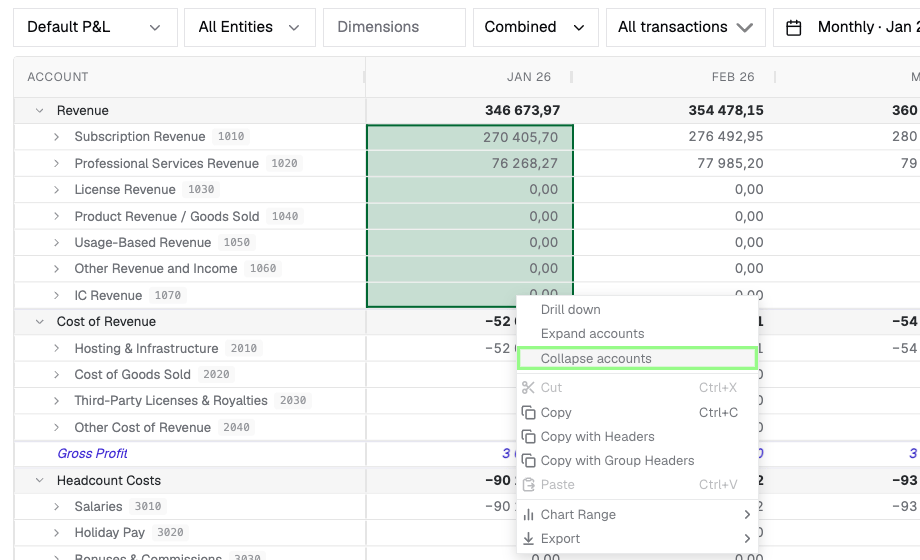Expand the Holiday Pay row
920x560 pixels.
pos(56,533)
